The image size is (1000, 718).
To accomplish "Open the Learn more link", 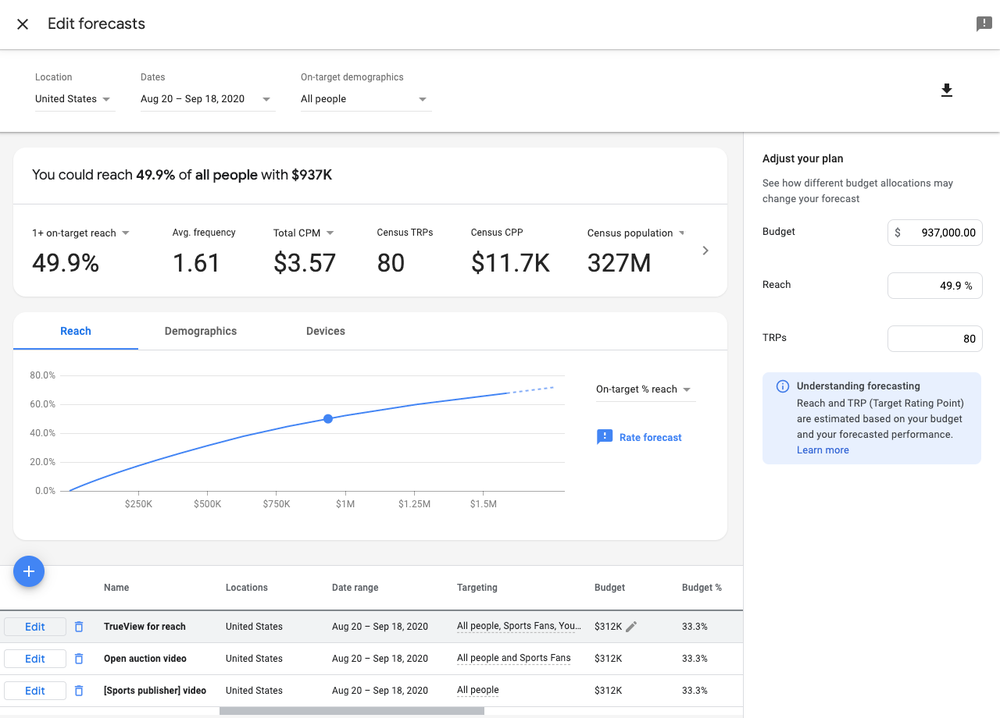I will coord(823,450).
